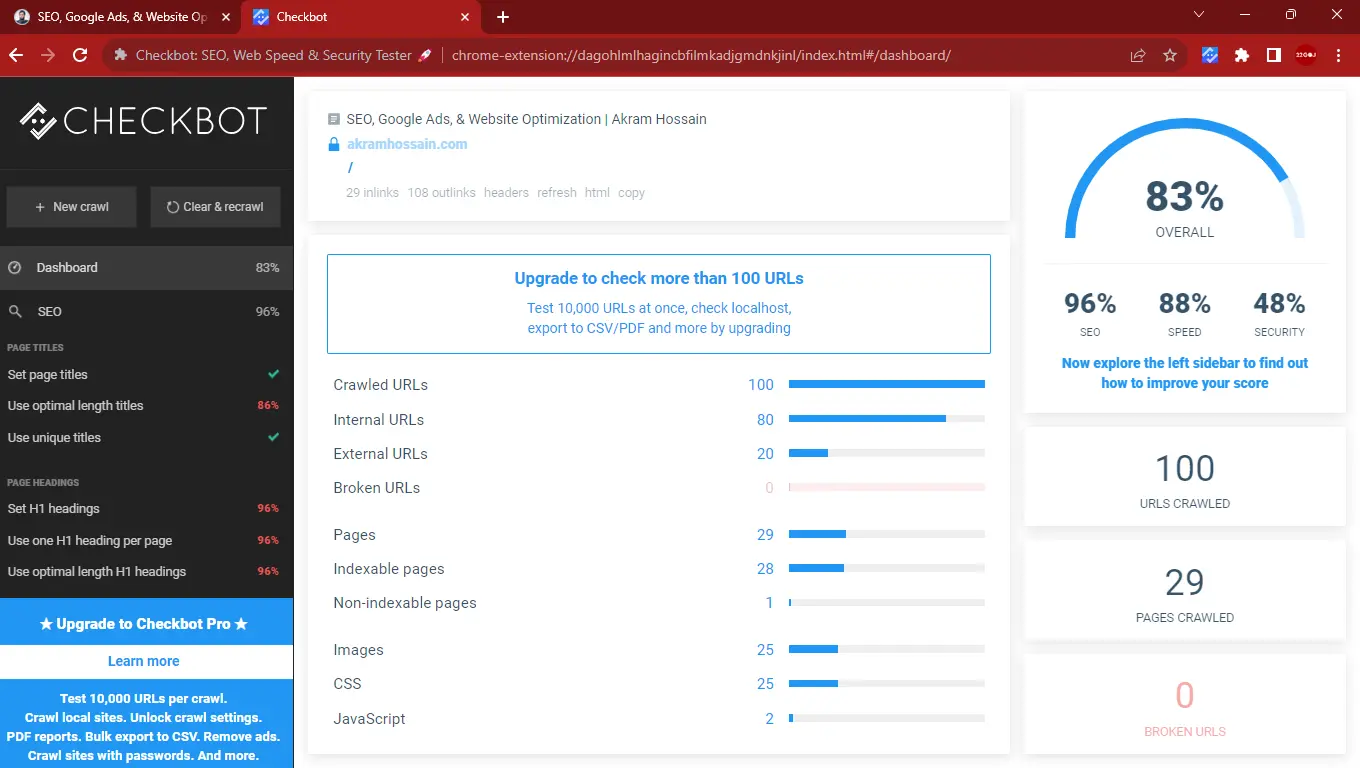Screen dimensions: 1360x768
Task: Close the SEO, Google Ads tab
Action: click(x=225, y=17)
